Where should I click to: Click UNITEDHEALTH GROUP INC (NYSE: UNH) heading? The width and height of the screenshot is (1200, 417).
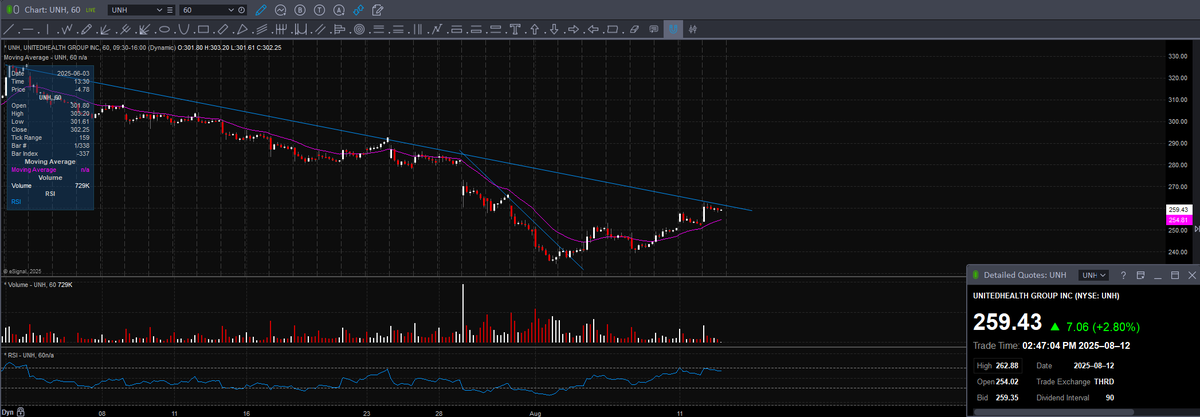click(x=1046, y=295)
